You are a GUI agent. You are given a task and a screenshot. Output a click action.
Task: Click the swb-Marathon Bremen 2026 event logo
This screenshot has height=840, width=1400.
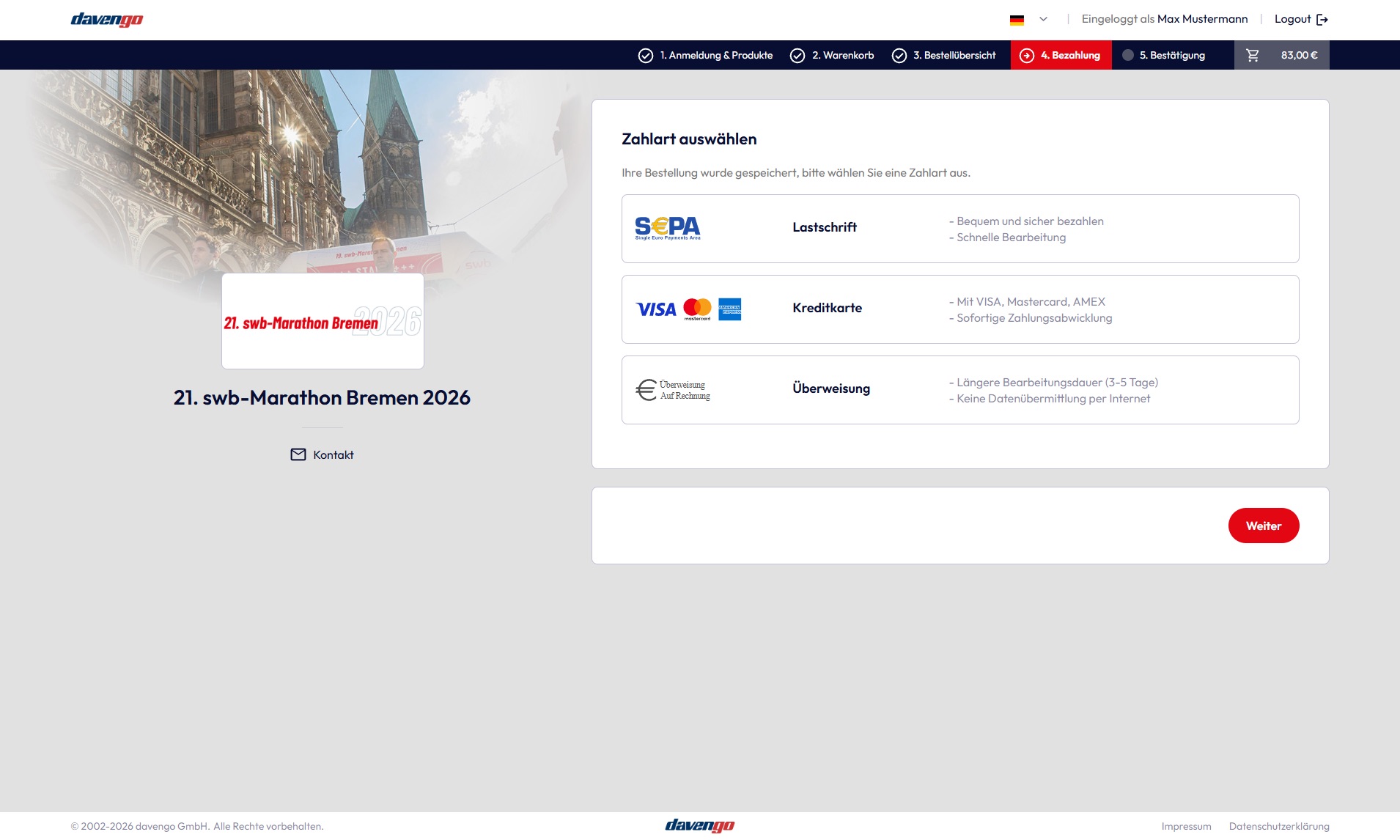[x=323, y=321]
